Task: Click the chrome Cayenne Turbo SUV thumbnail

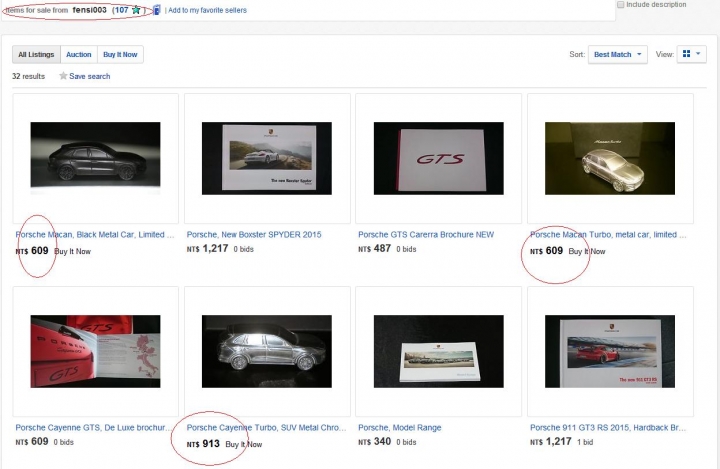Action: (267, 351)
